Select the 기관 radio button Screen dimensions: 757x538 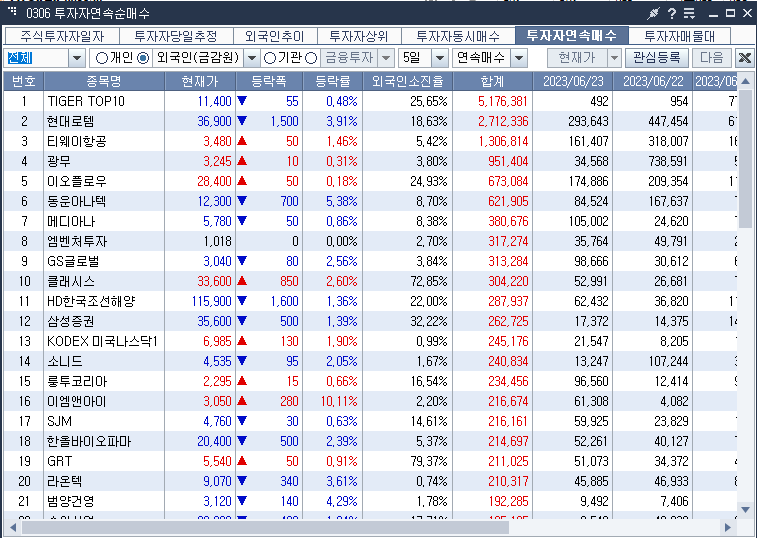click(x=270, y=58)
